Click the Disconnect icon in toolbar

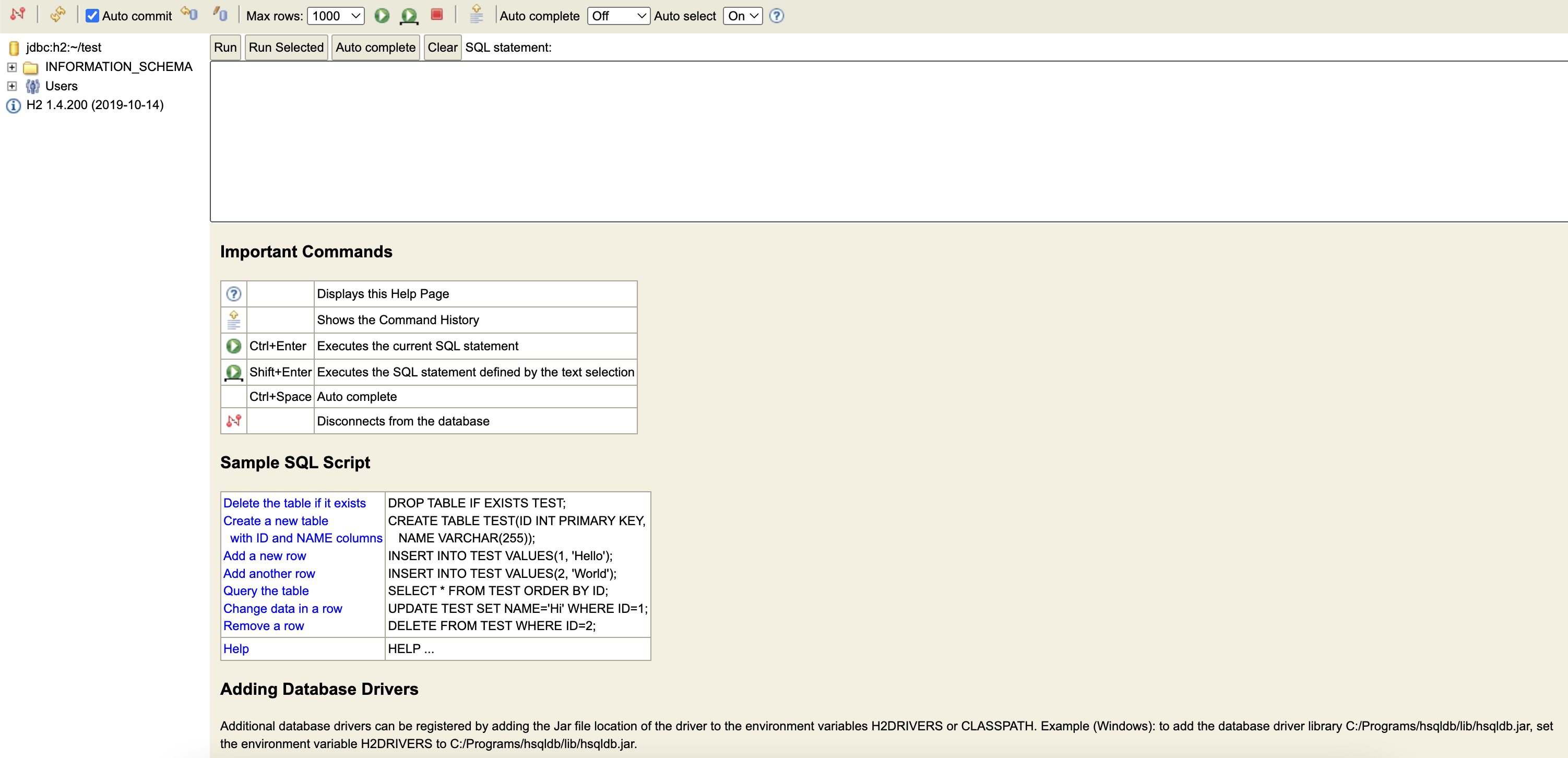click(18, 14)
